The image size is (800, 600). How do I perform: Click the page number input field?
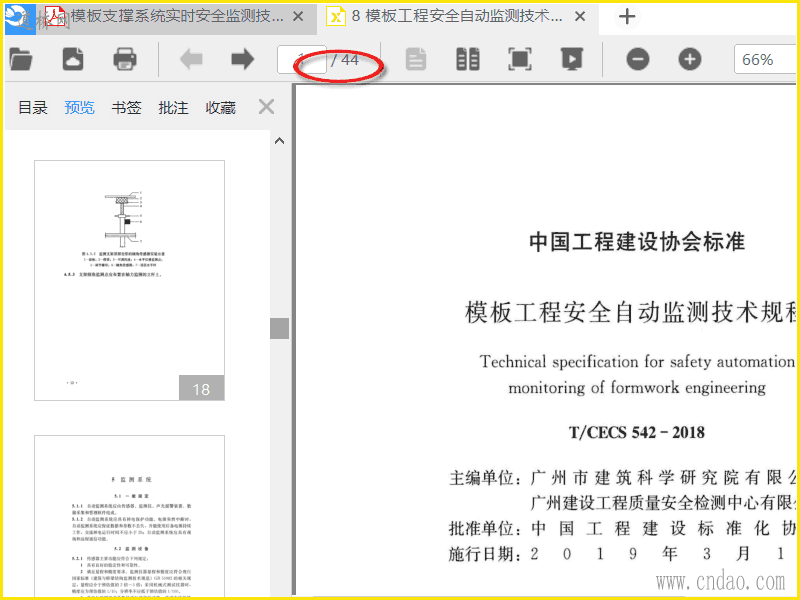point(302,59)
